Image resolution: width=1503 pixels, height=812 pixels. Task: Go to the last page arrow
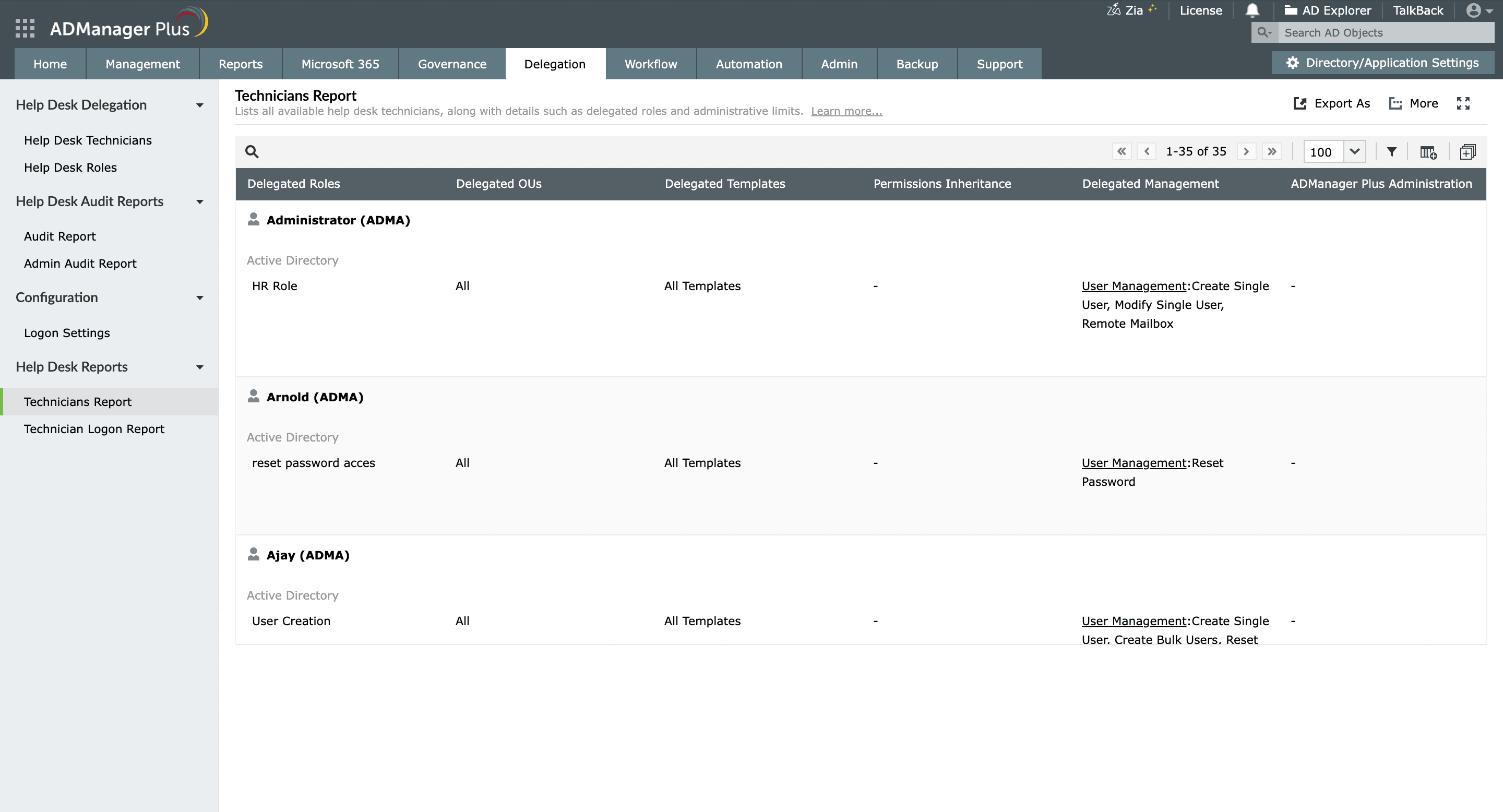tap(1272, 152)
